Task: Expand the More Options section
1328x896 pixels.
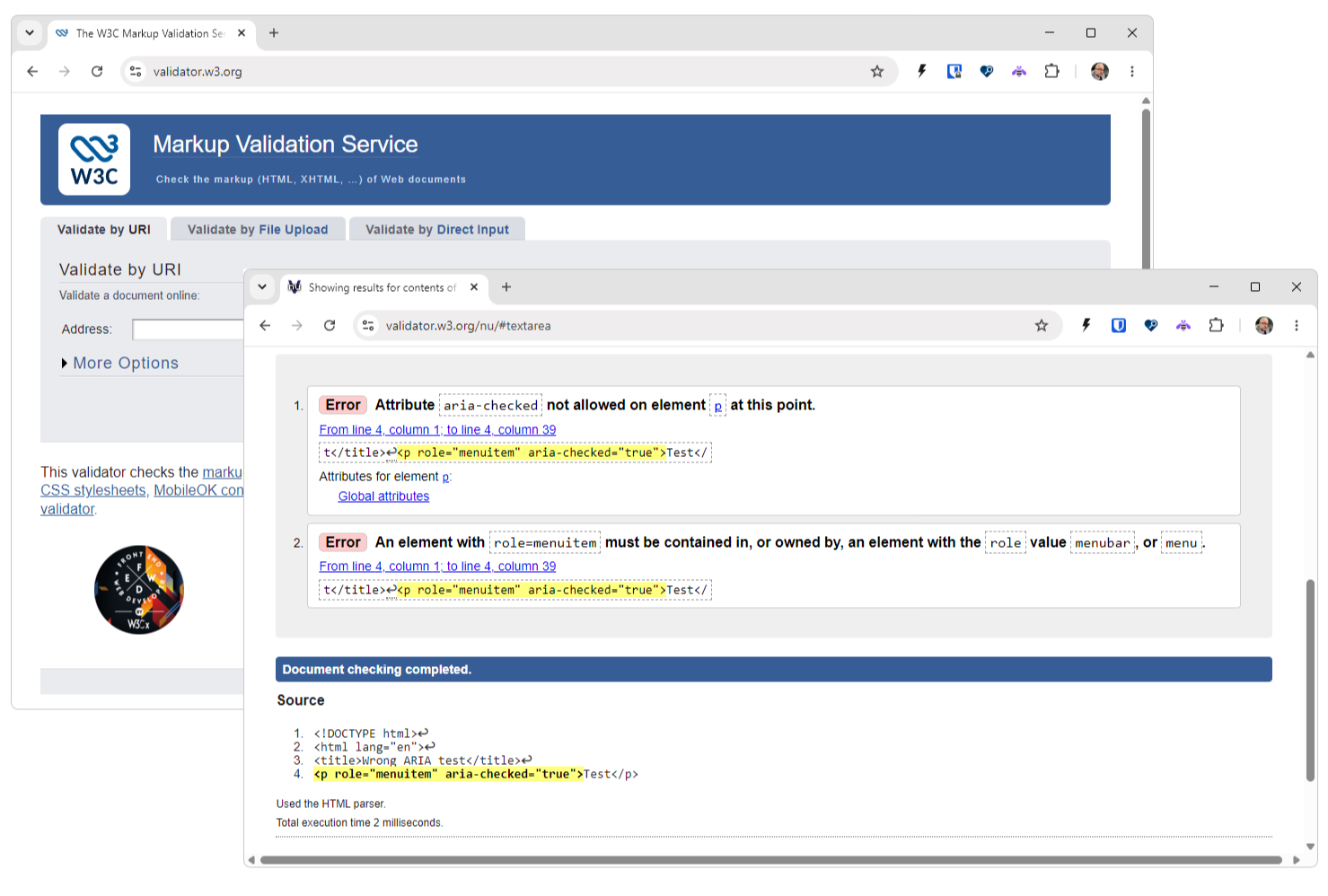Action: point(119,363)
